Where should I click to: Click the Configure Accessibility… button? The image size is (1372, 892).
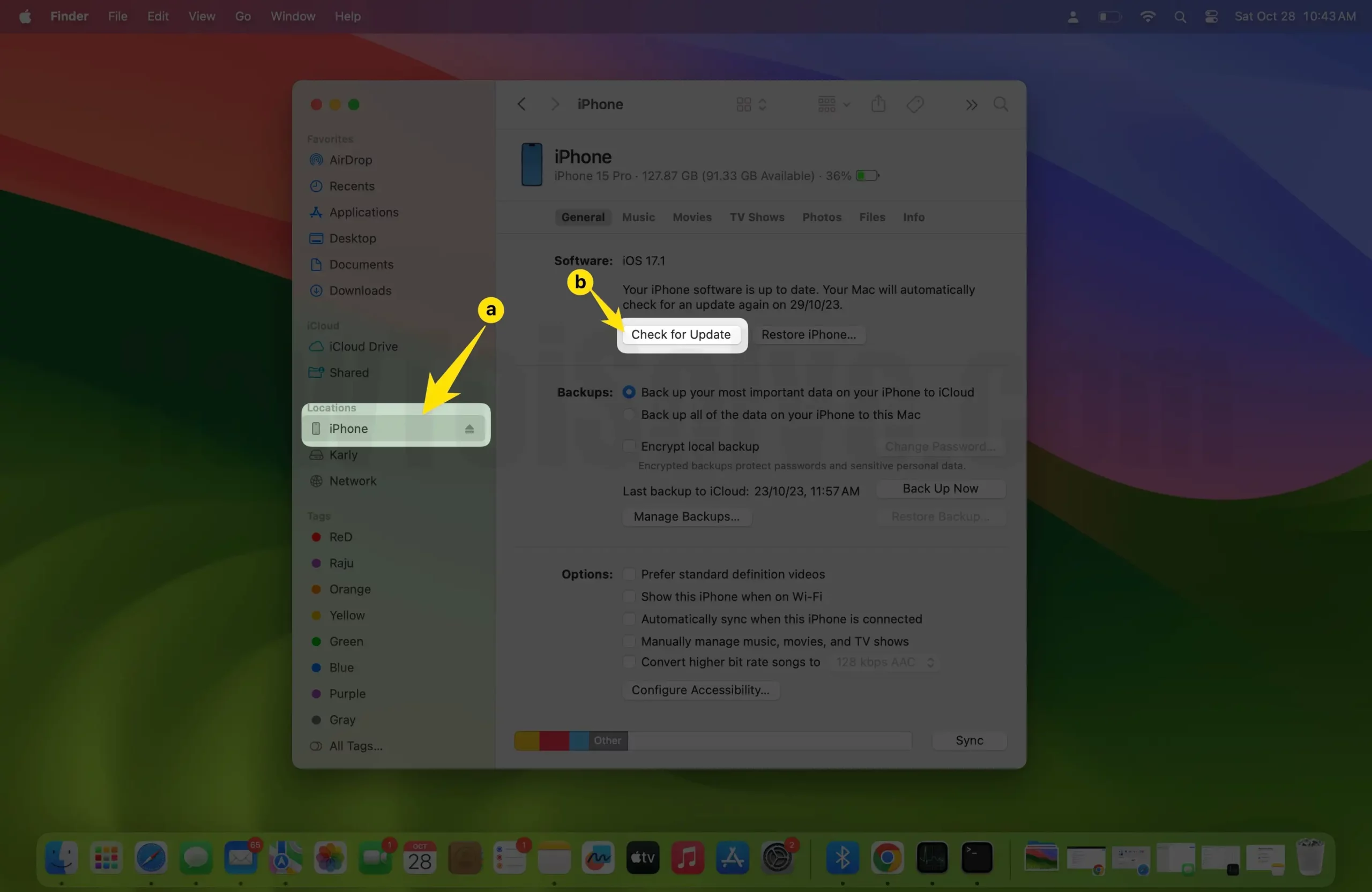[700, 691]
